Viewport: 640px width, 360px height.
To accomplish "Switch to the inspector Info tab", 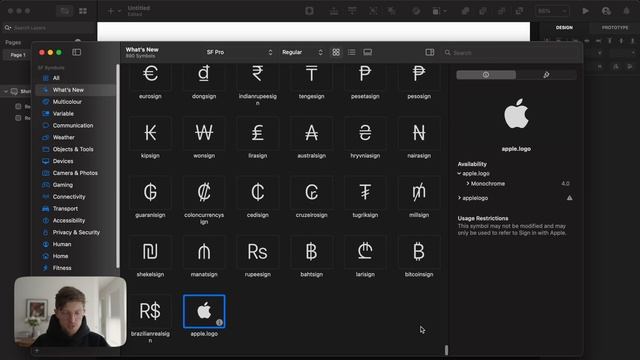I will 486,75.
